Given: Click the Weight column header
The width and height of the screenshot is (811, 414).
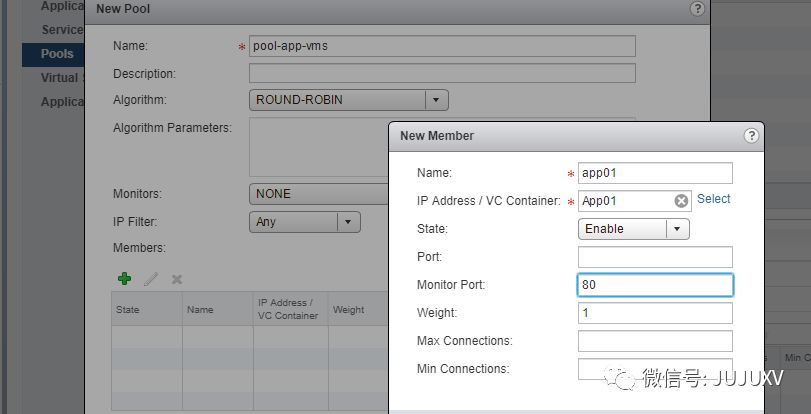Looking at the screenshot, I should 358,309.
